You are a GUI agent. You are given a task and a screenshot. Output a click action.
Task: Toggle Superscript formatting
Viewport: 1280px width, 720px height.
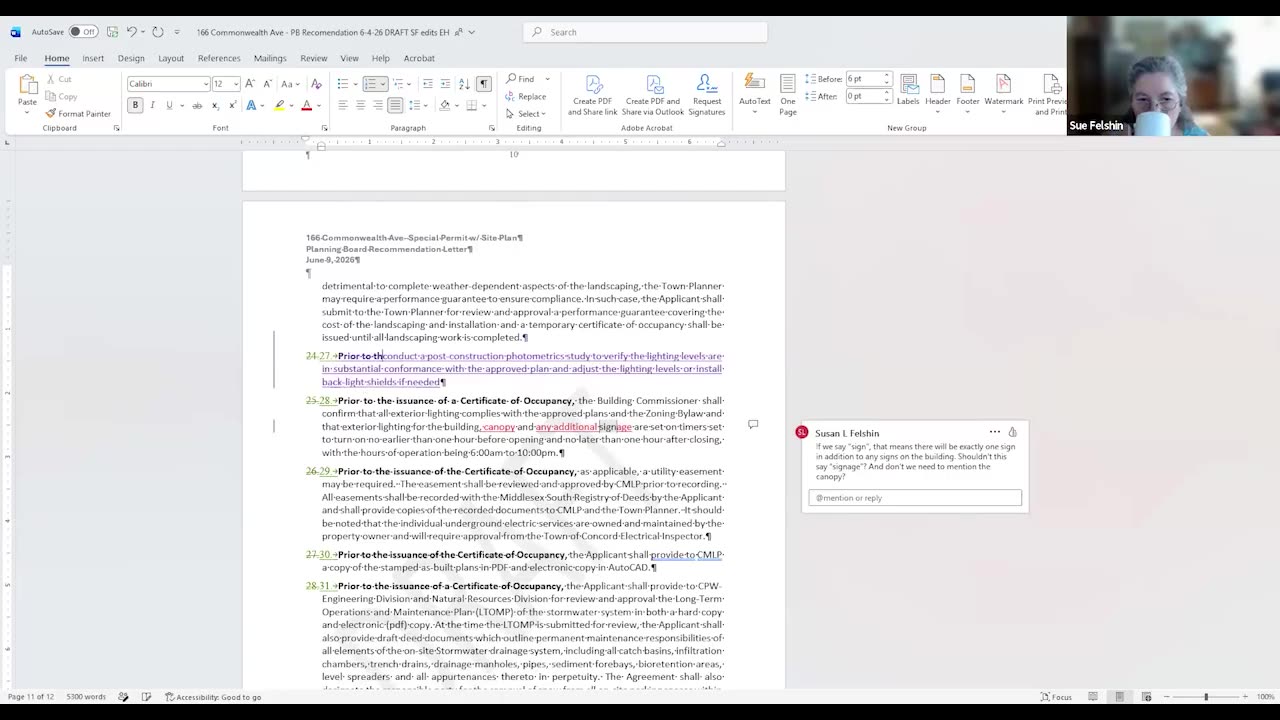232,105
